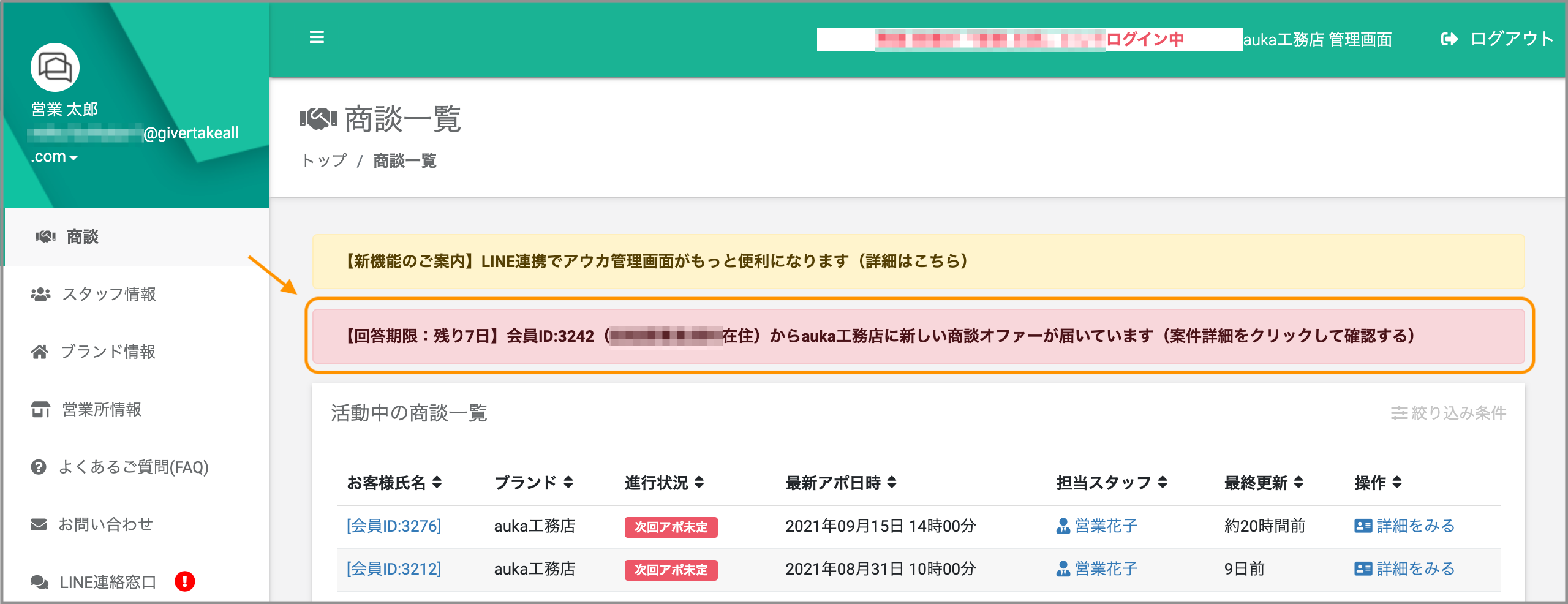Open the user profile avatar icon
The height and width of the screenshot is (604, 1568).
pyautogui.click(x=55, y=67)
